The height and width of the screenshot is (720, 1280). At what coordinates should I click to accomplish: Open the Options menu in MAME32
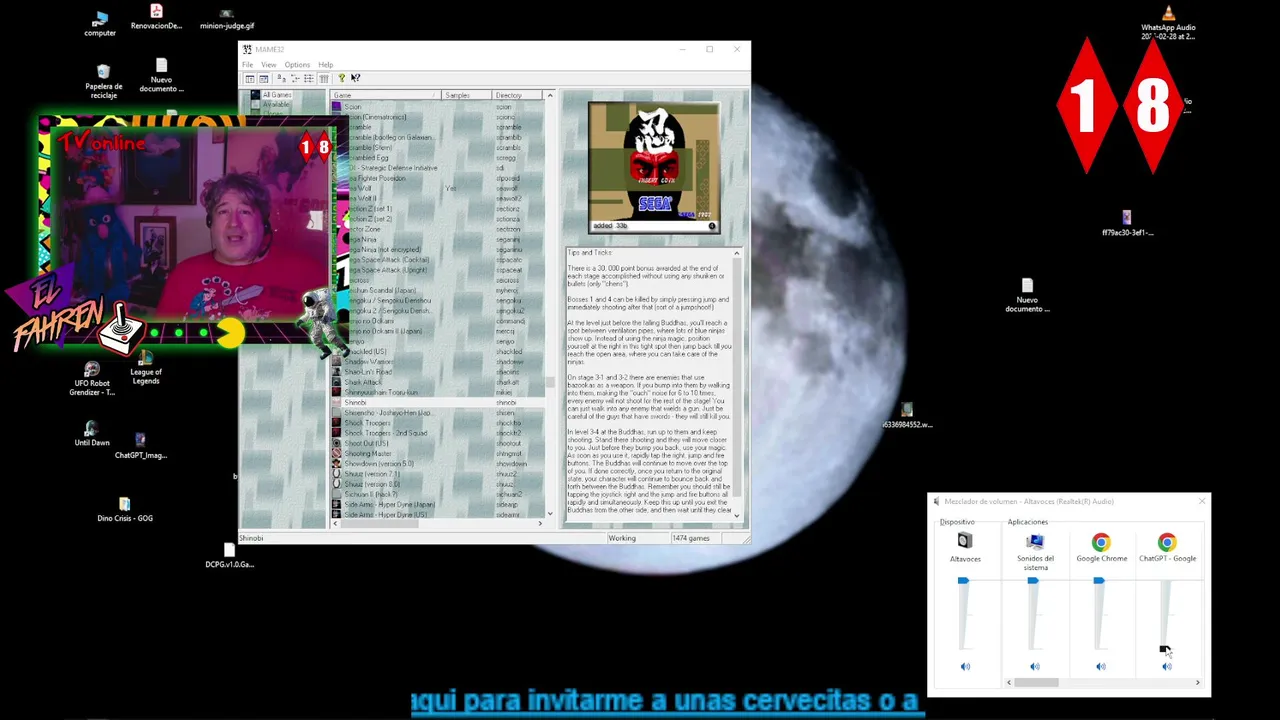pos(297,65)
